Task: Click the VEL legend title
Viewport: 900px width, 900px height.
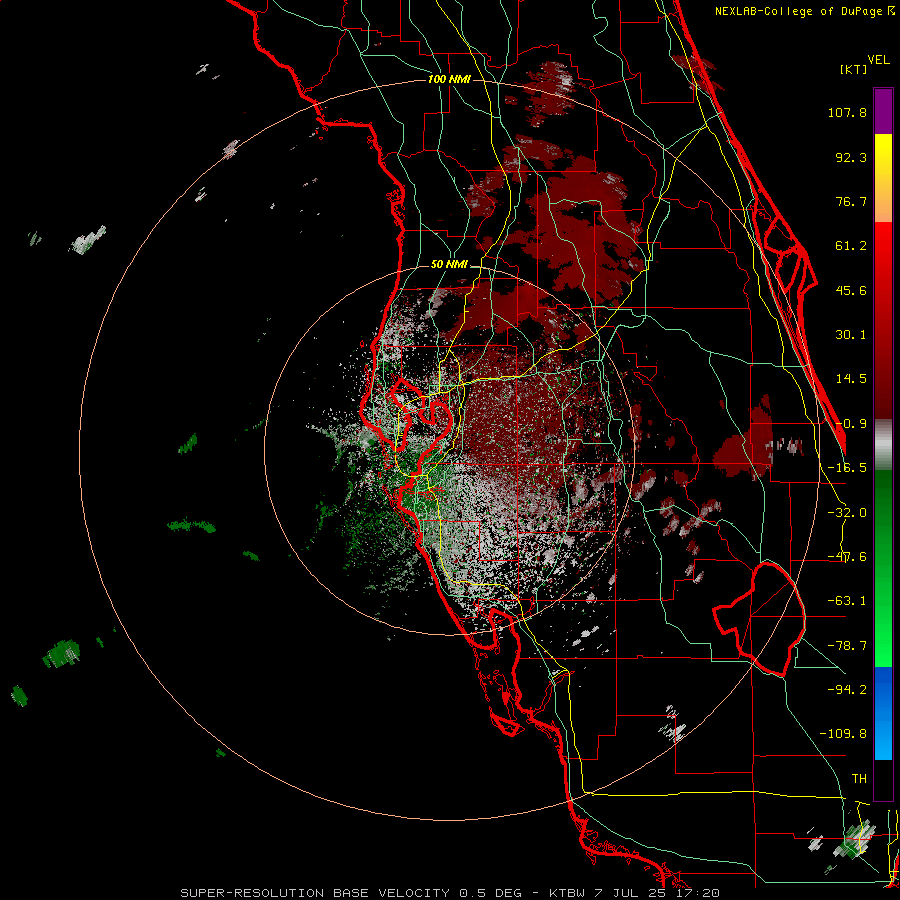Action: tap(878, 60)
